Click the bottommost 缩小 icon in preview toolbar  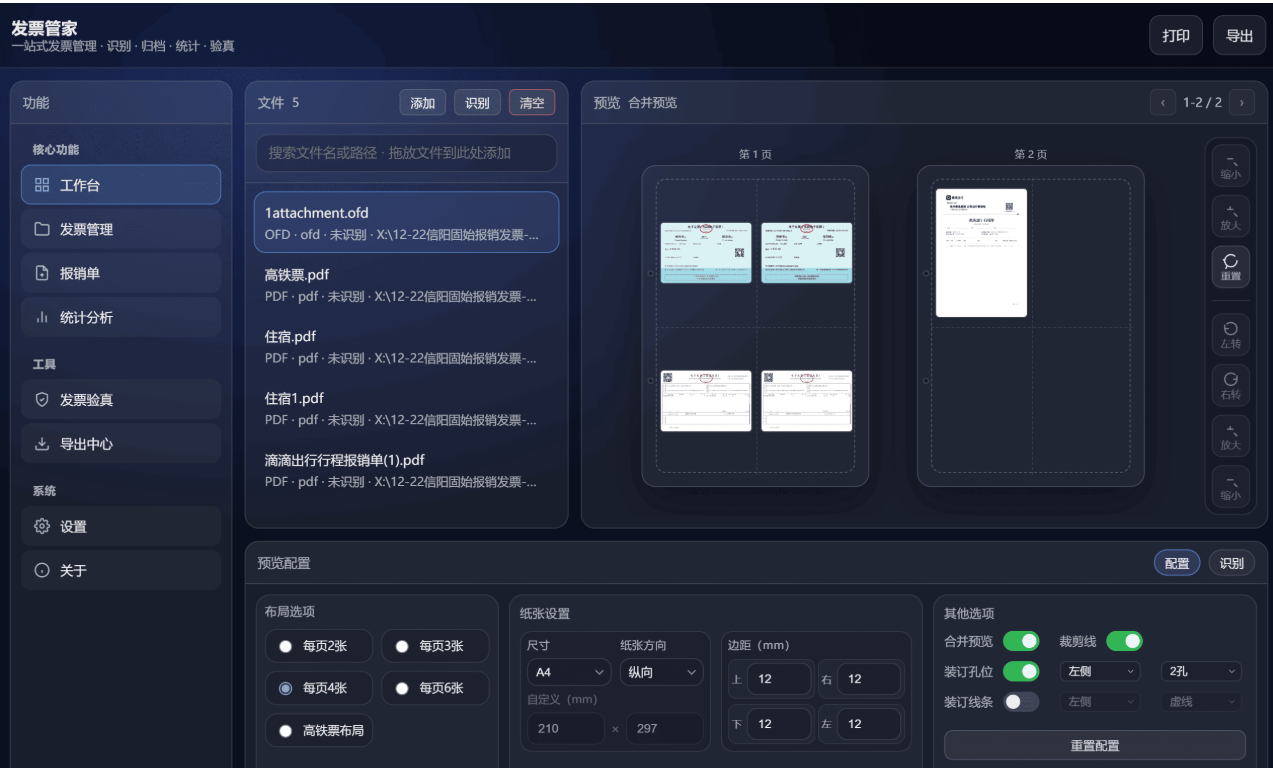point(1230,486)
